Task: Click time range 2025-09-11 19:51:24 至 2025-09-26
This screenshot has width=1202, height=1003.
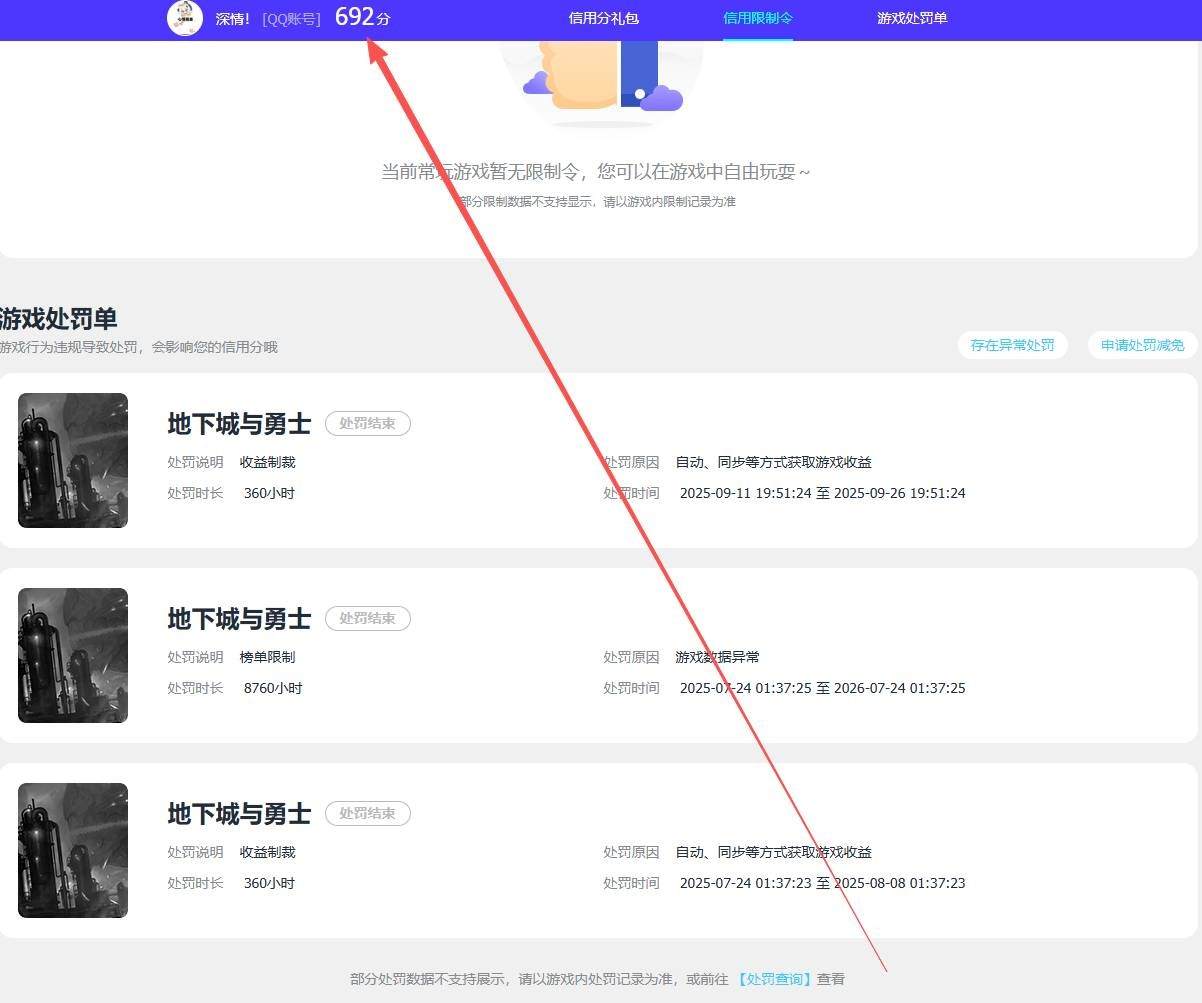Action: (x=823, y=493)
